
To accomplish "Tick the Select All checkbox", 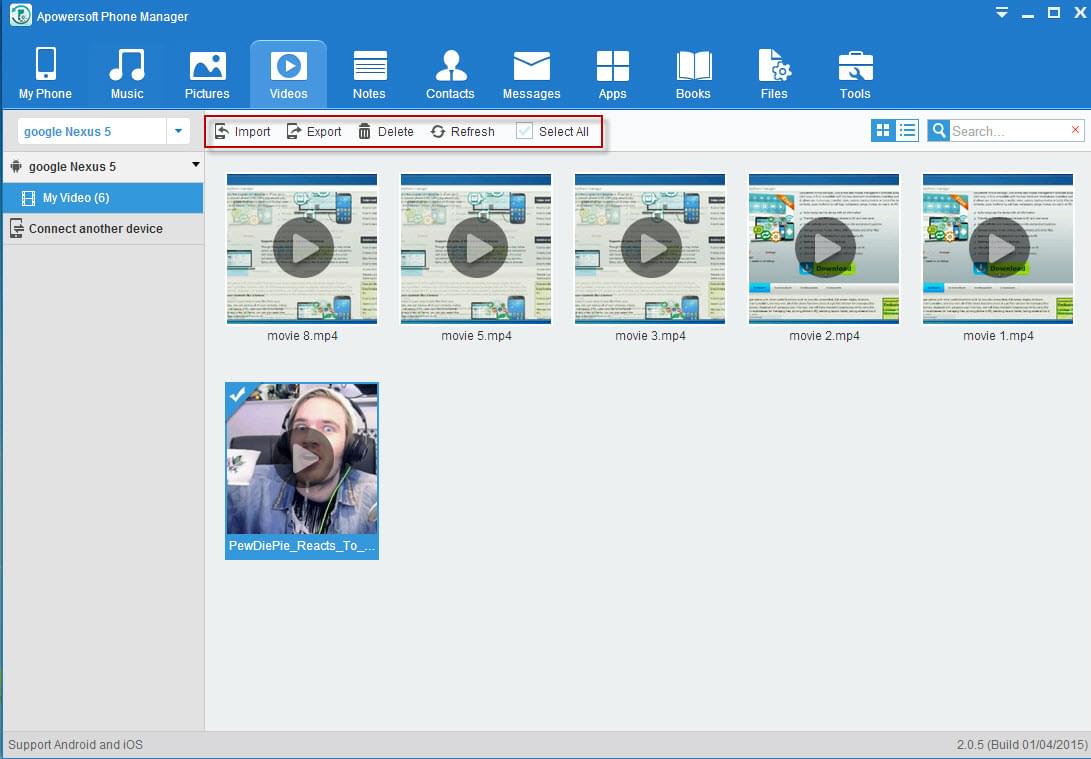I will (524, 131).
